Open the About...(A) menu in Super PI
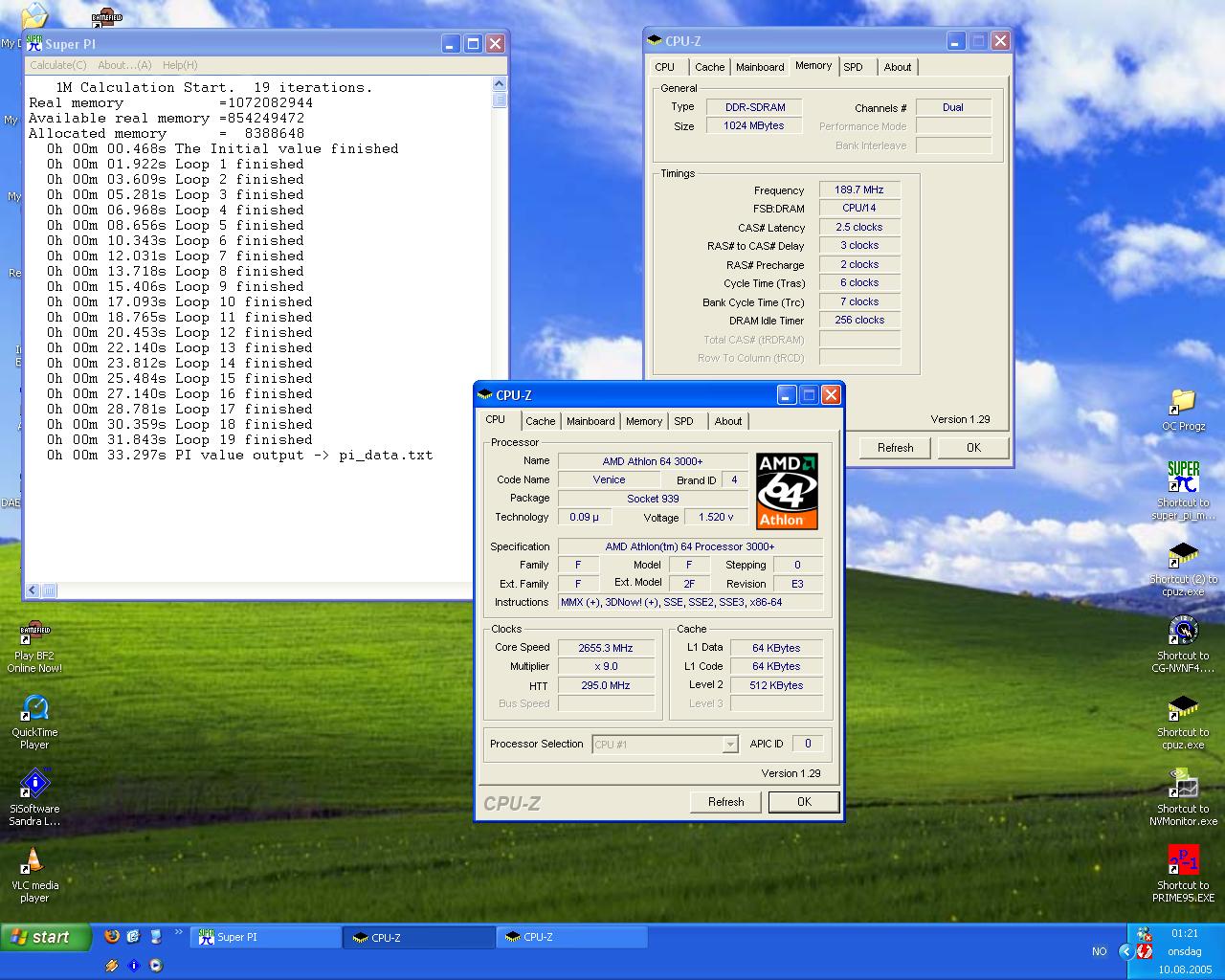Screen dimensions: 1225x980 click(124, 65)
